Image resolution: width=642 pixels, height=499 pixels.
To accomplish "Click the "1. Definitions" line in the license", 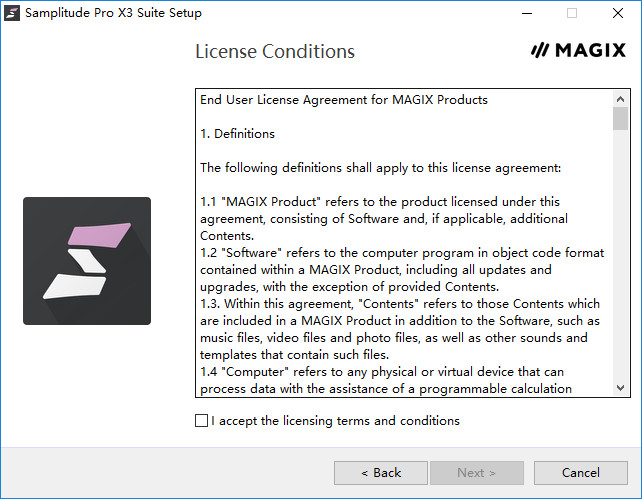I will coord(237,134).
